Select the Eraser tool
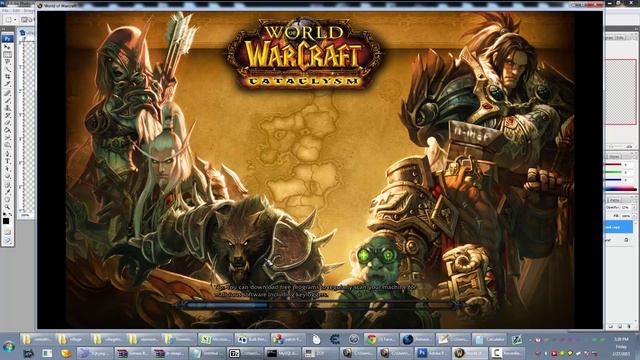The image size is (640, 360). click(7, 122)
